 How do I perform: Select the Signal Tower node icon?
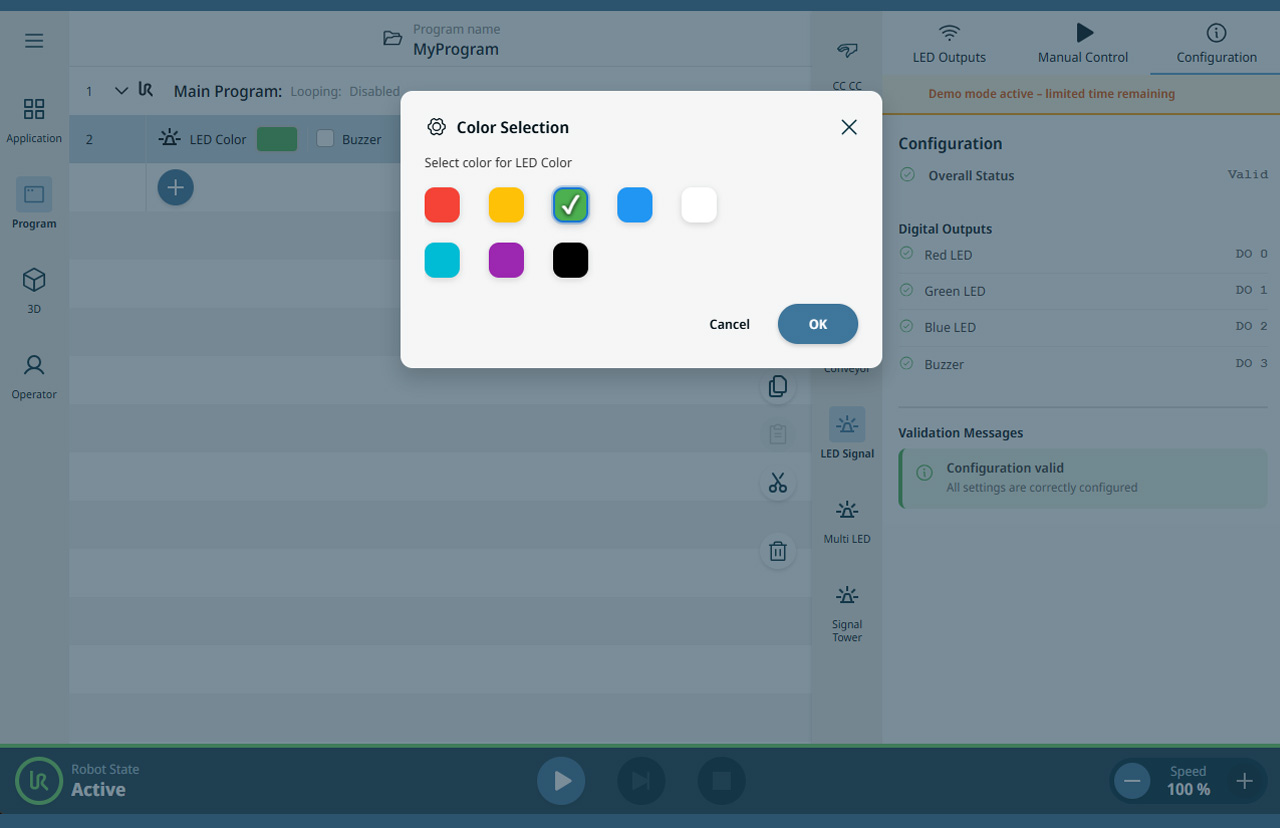(847, 595)
